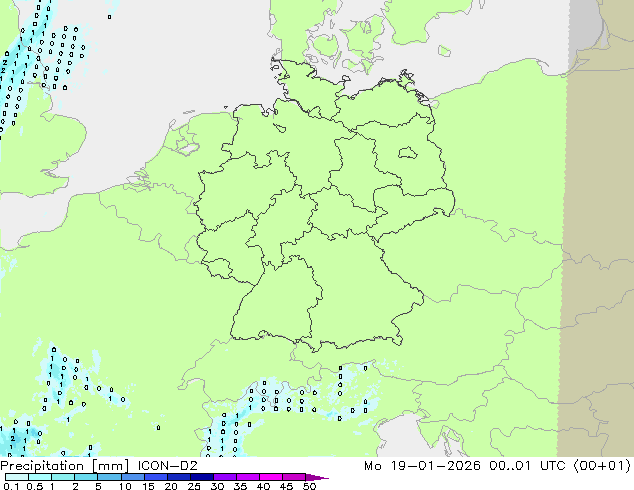Viewport: 634px width, 490px height.
Task: Click the date text 'Mo 19-01-2026'
Action: tap(422, 466)
